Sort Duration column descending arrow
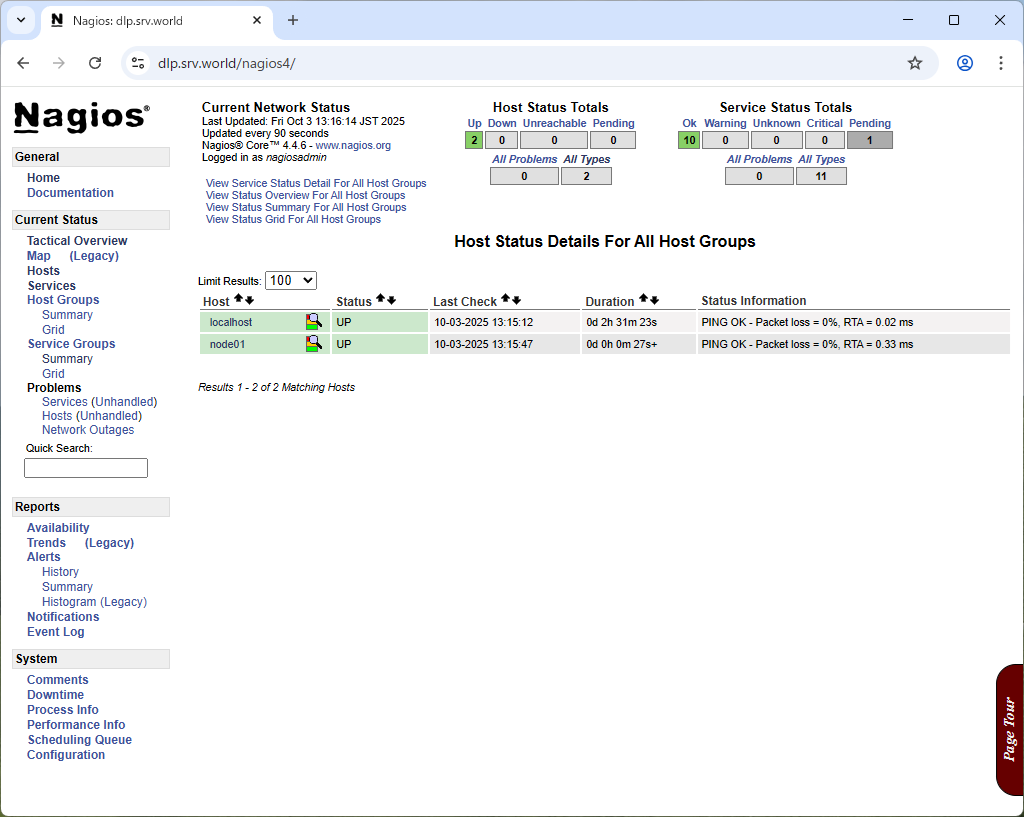This screenshot has height=817, width=1024. pyautogui.click(x=654, y=299)
